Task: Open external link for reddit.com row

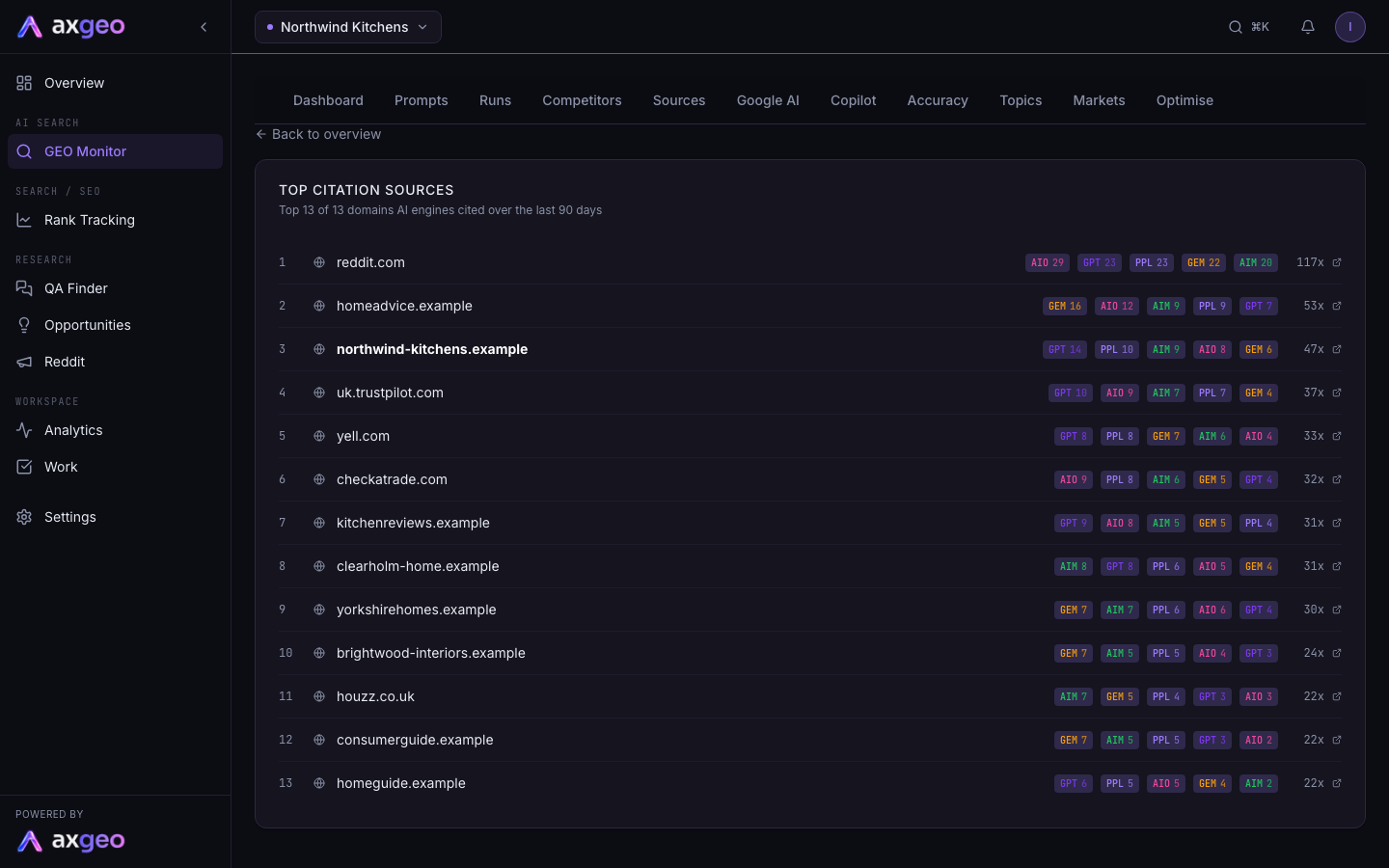Action: point(1337,262)
